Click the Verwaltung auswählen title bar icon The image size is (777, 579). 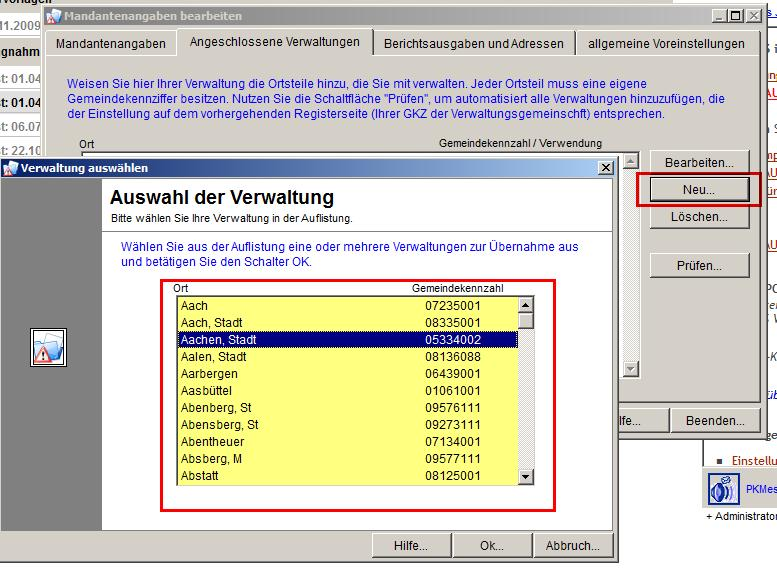pyautogui.click(x=10, y=168)
